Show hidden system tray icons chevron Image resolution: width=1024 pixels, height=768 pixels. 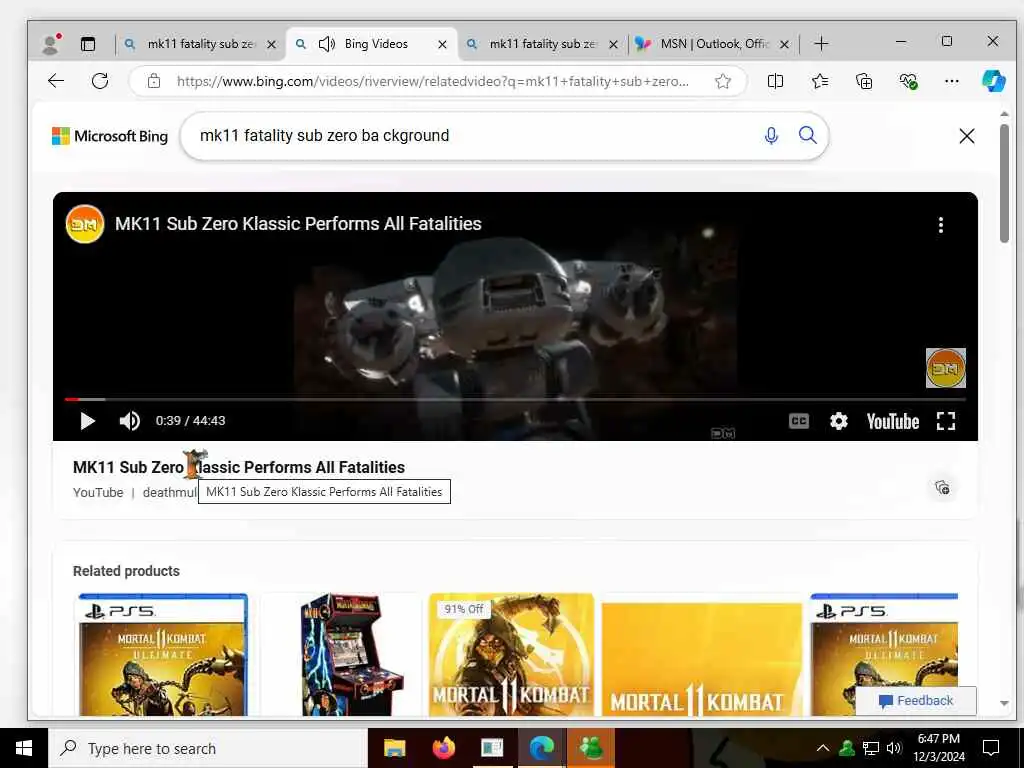[823, 748]
